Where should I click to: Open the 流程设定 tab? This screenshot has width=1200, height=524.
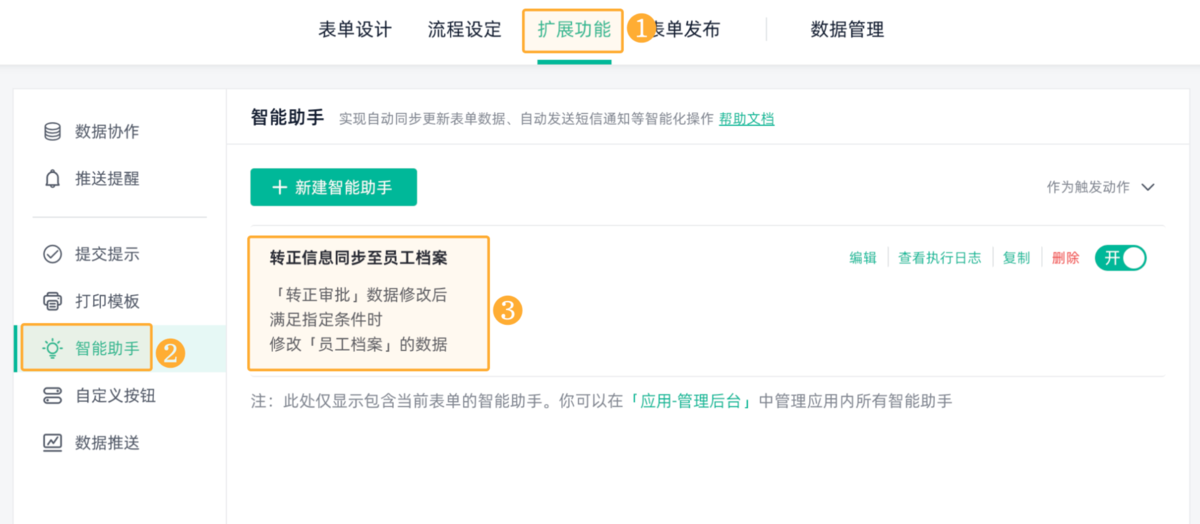465,30
